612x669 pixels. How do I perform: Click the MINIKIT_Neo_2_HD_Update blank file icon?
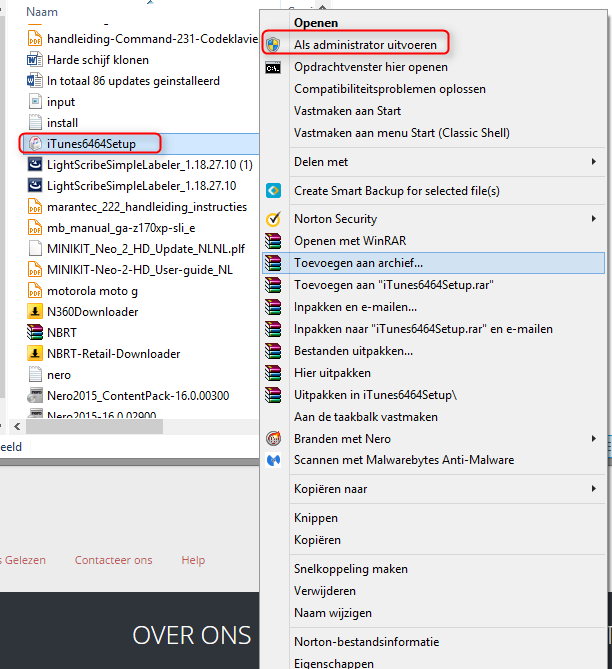[35, 248]
